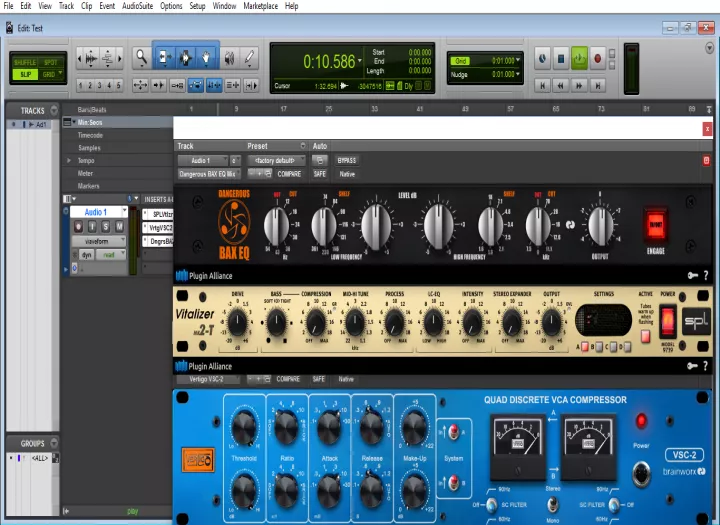
Task: Toggle the VSC-2 red Power light
Action: tap(641, 420)
